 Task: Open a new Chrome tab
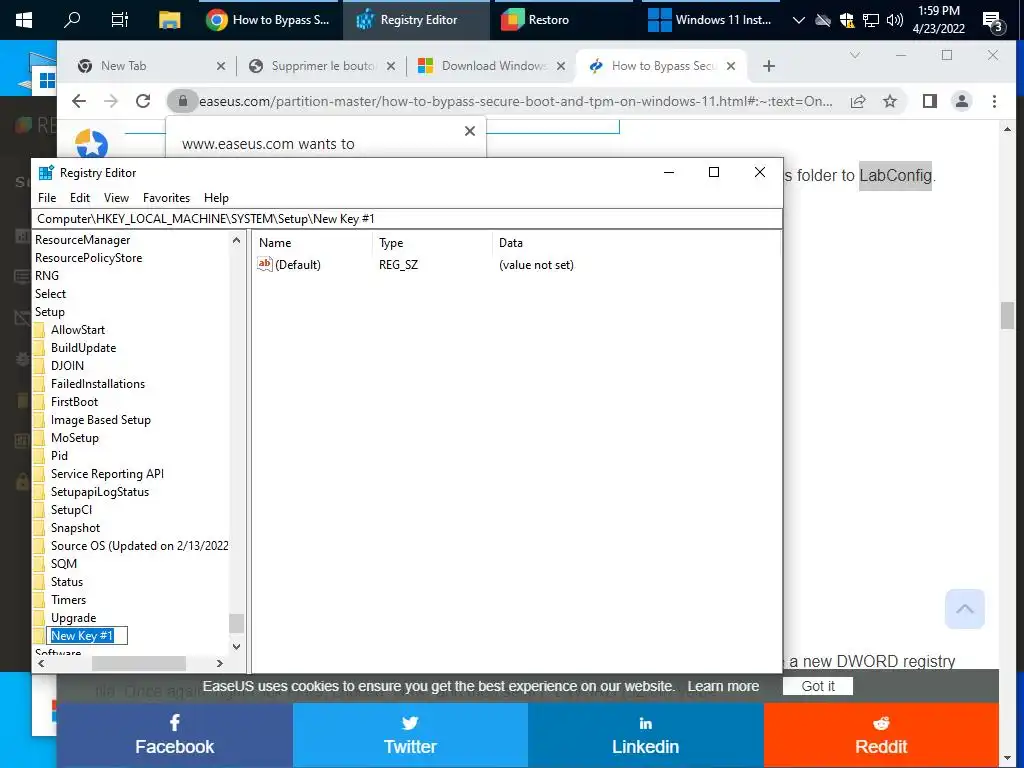[x=769, y=66]
